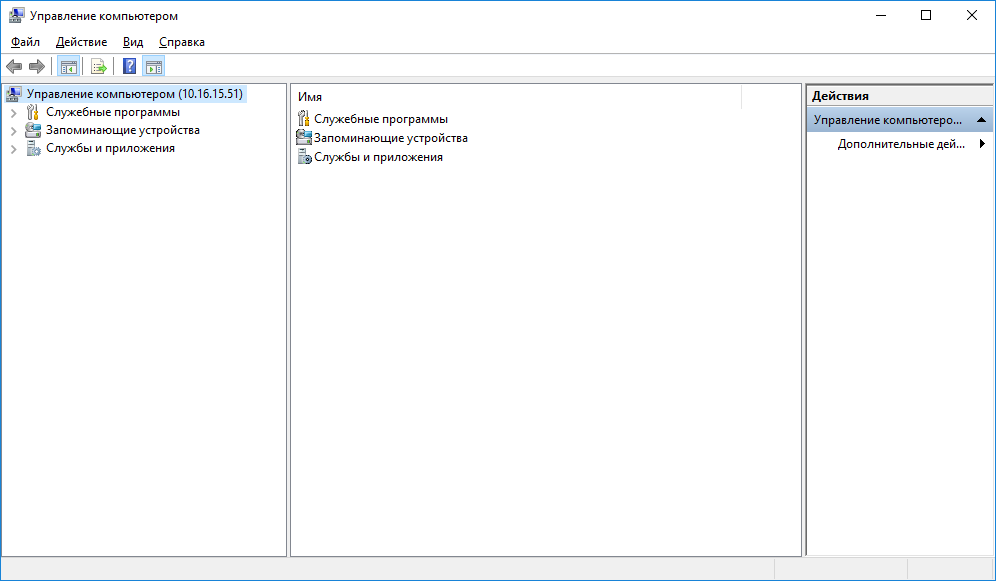The width and height of the screenshot is (996, 581).
Task: Click the Действия pane title
Action: pos(840,96)
